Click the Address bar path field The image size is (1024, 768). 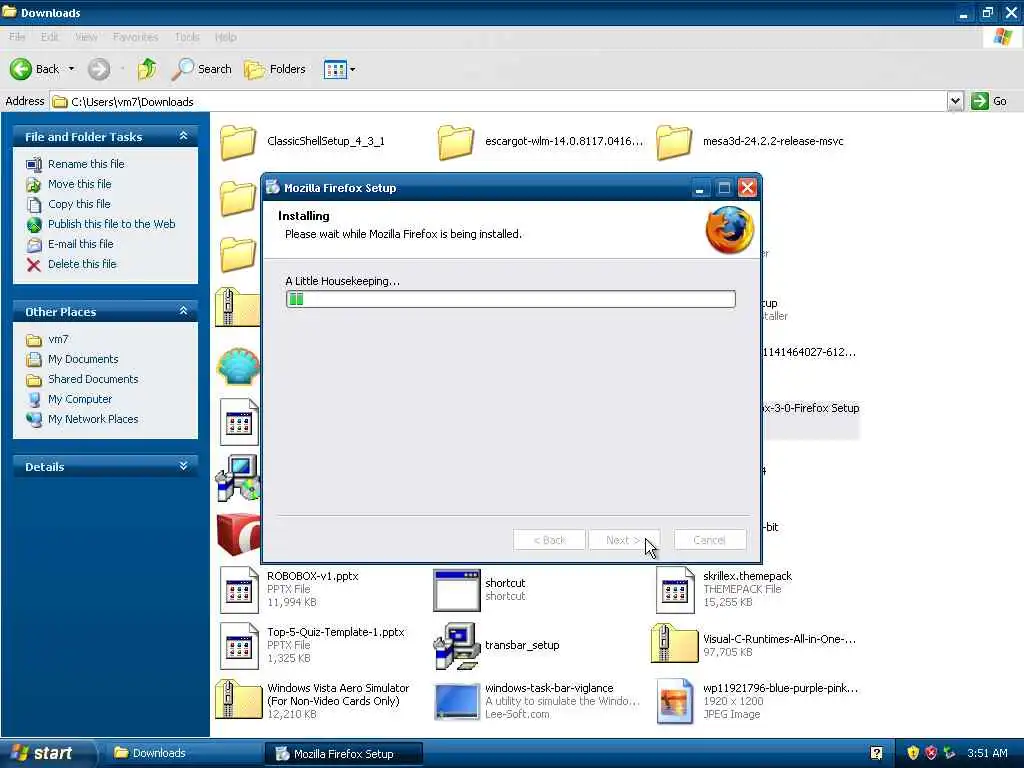pos(498,101)
